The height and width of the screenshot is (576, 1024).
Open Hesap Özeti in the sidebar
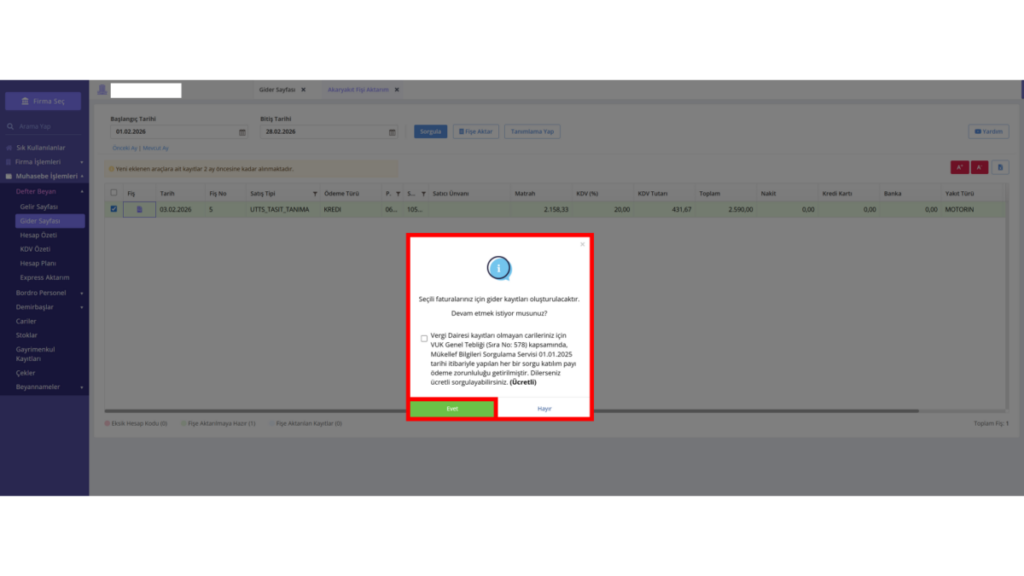[x=39, y=235]
